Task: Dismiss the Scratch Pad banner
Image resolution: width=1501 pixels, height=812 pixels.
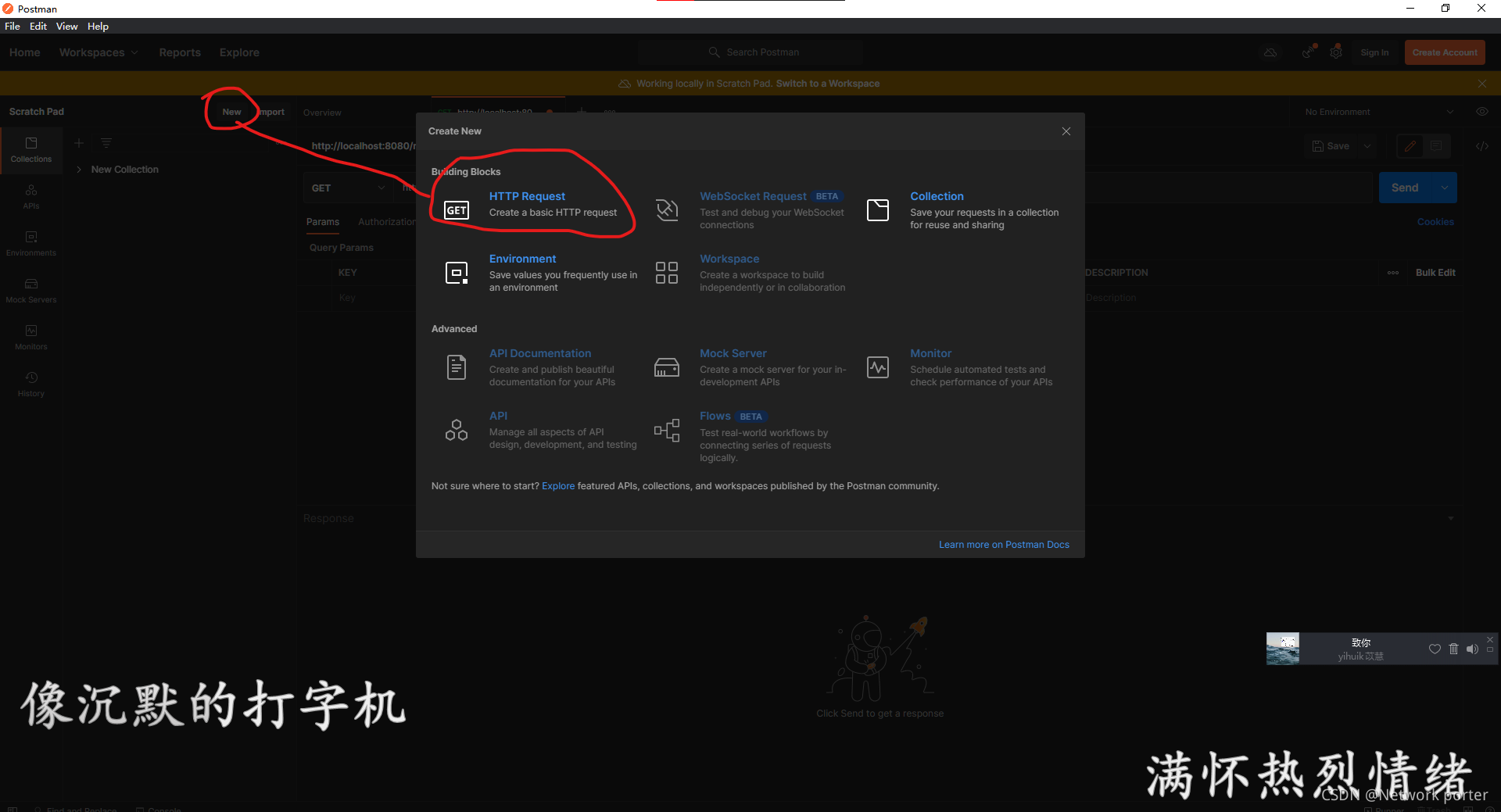Action: click(x=1482, y=84)
